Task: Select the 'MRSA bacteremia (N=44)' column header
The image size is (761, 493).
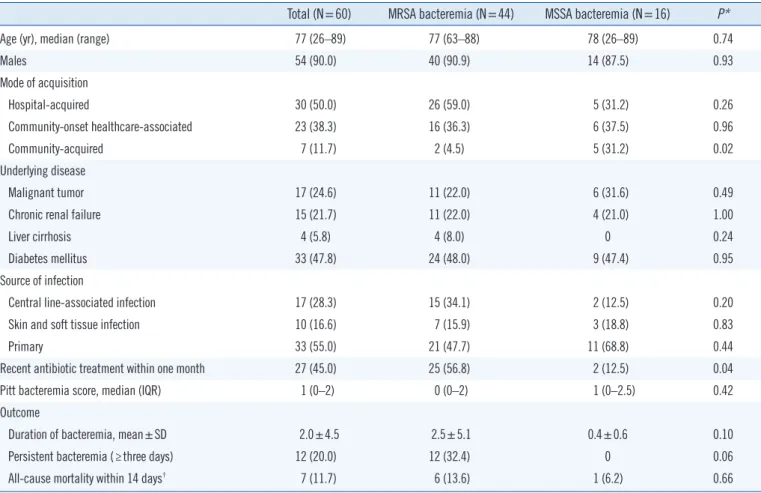Action: click(x=451, y=14)
